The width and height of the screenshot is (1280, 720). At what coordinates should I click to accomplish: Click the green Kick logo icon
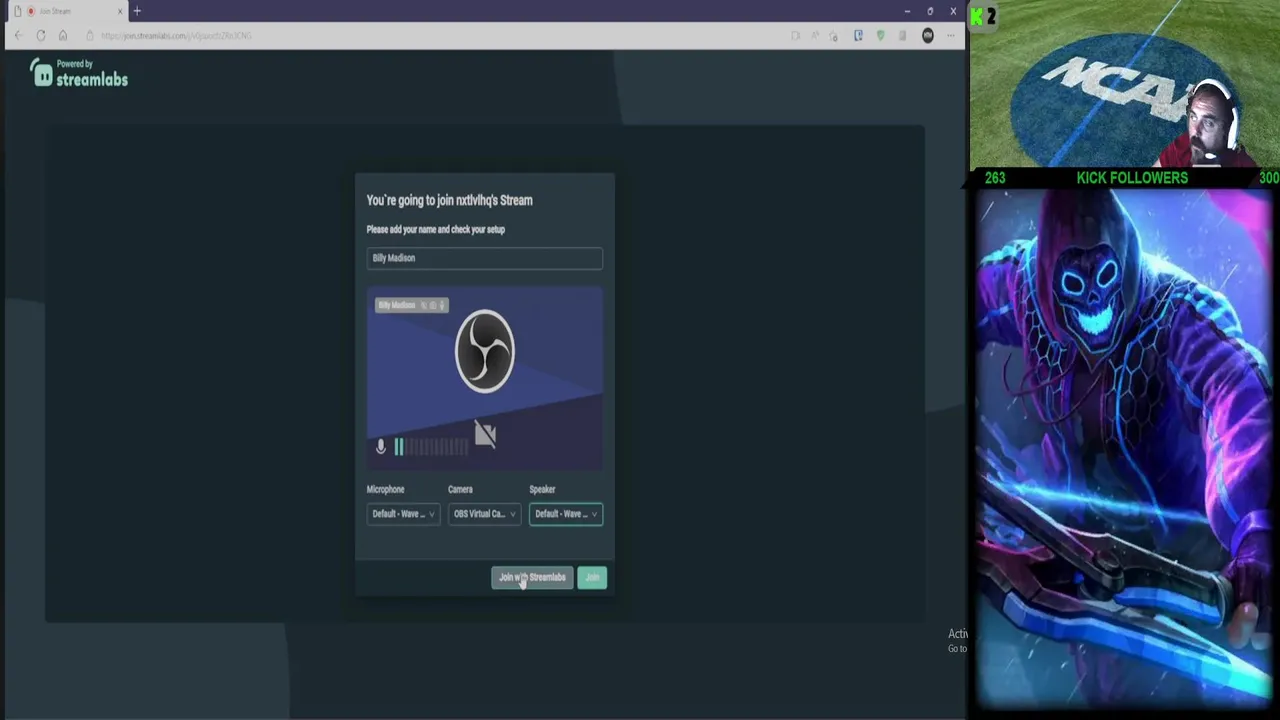(977, 16)
